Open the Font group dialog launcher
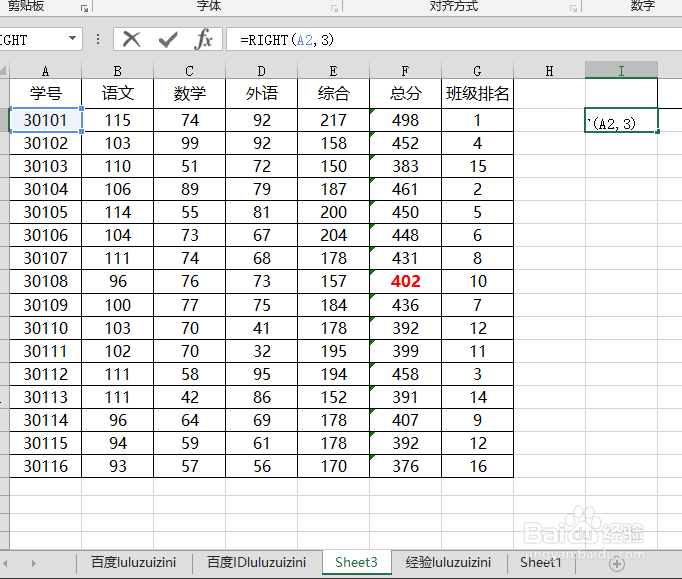 (334, 8)
